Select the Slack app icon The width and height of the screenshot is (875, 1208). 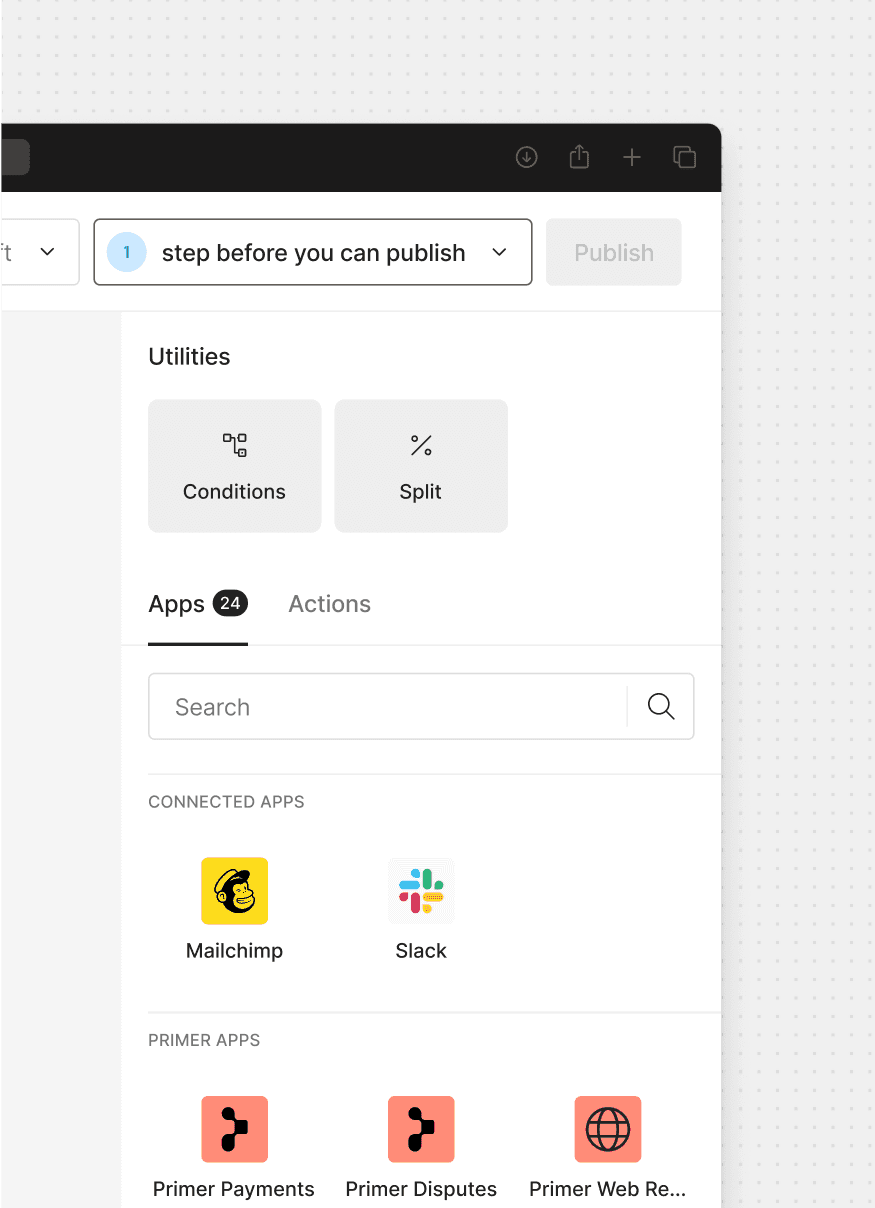click(421, 890)
